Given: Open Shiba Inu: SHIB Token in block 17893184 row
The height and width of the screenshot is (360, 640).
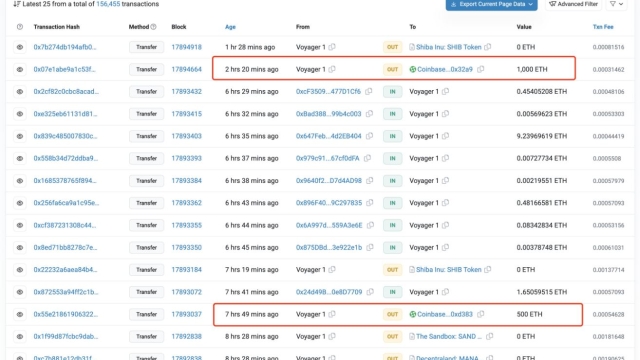Looking at the screenshot, I should [x=449, y=270].
